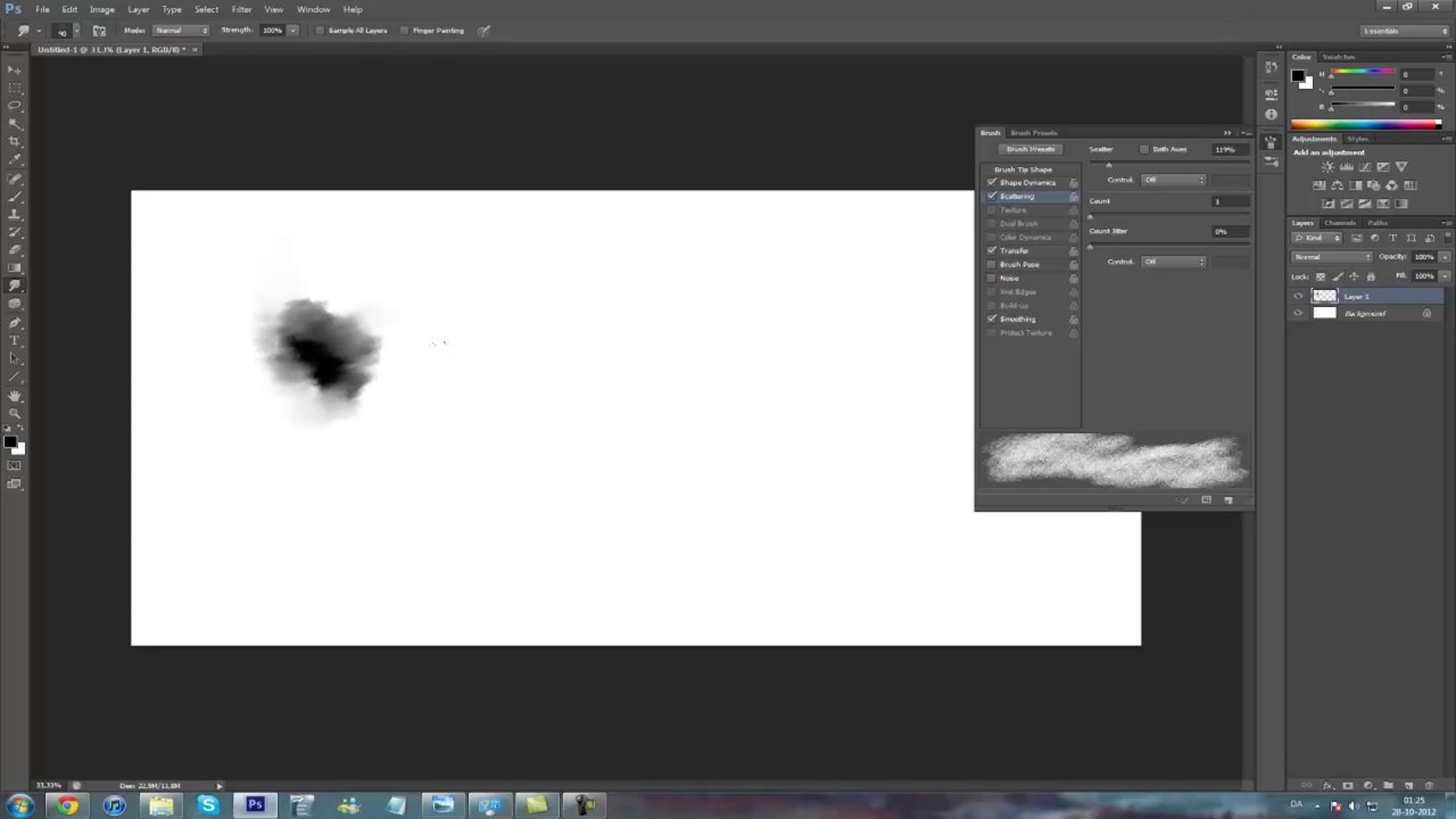Enable the Texture brush option

point(991,210)
